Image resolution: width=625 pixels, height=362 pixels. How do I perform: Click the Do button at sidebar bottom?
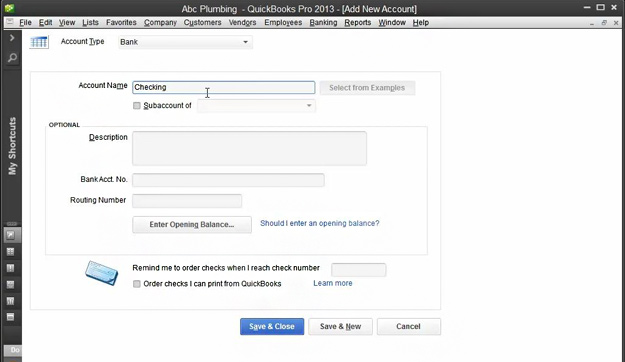coord(12,350)
